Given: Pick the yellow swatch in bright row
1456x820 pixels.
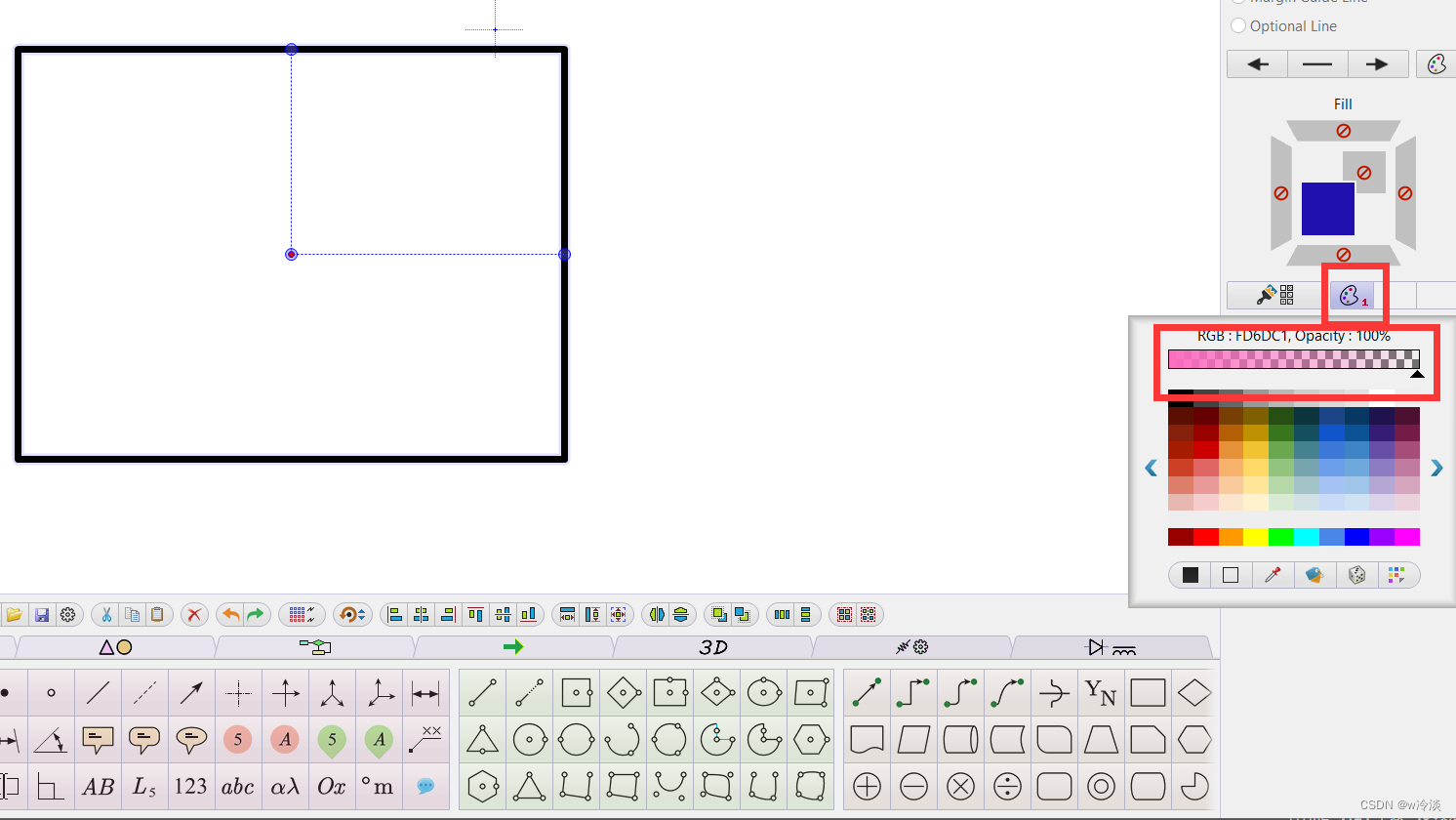Looking at the screenshot, I should pos(1256,537).
